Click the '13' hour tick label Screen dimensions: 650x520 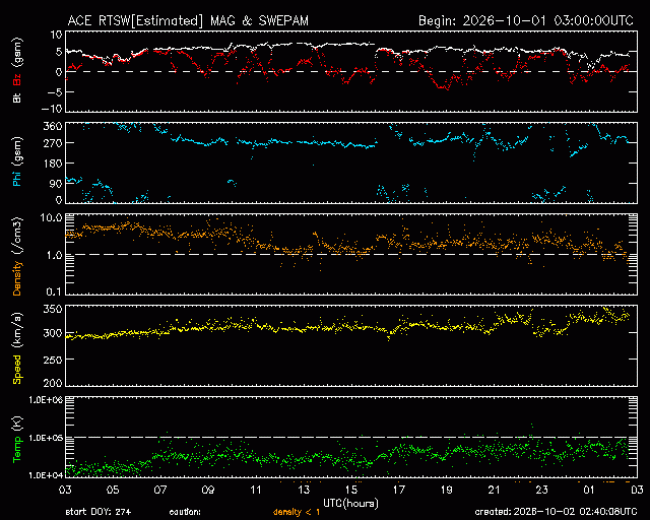[303, 490]
